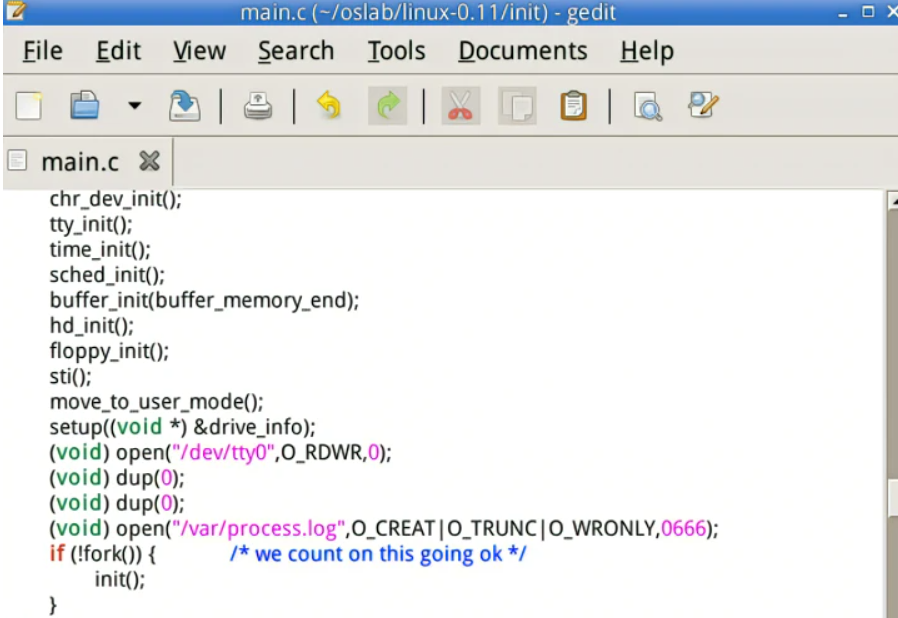Open the View menu

[198, 51]
